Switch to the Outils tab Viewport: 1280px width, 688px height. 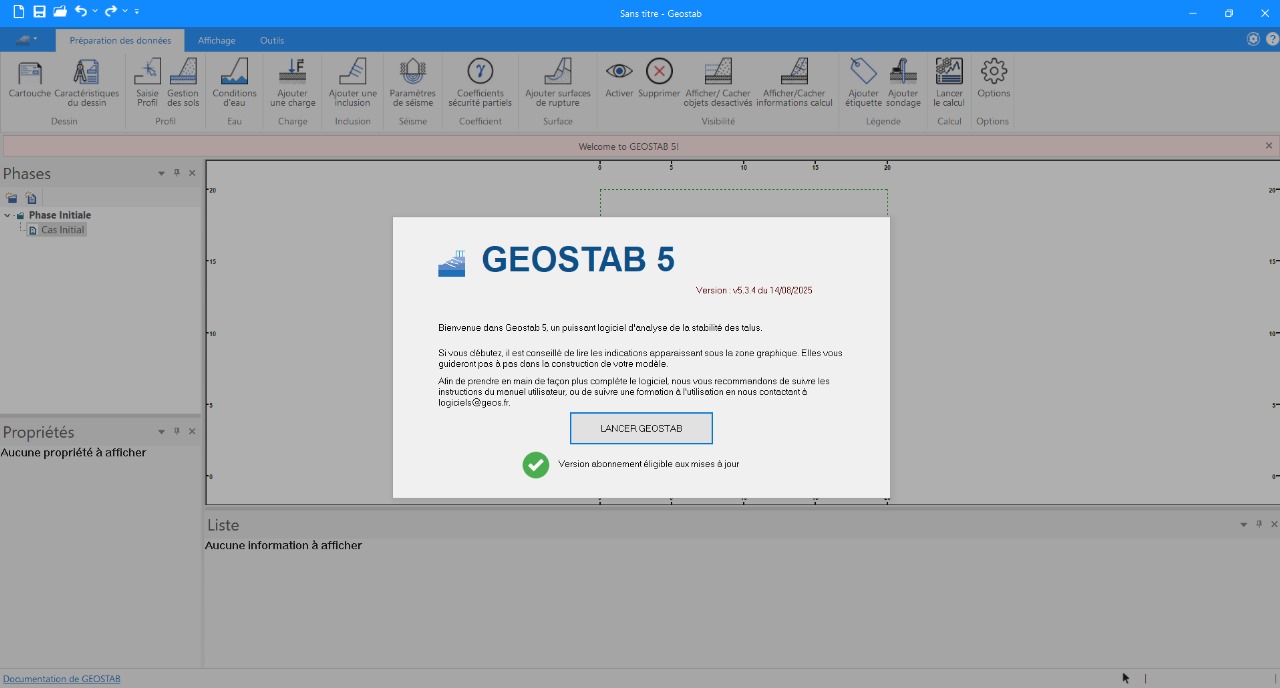tap(272, 41)
